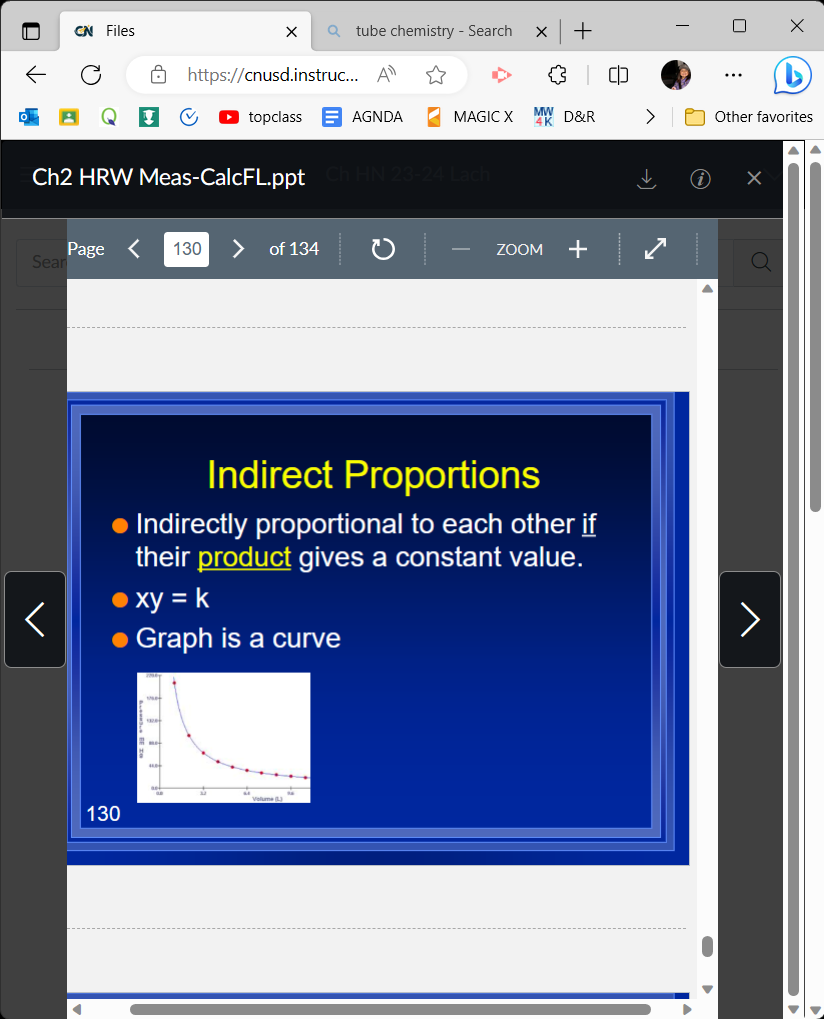The width and height of the screenshot is (824, 1019).
Task: Click horizontal scroll right arrow
Action: coord(687,1009)
